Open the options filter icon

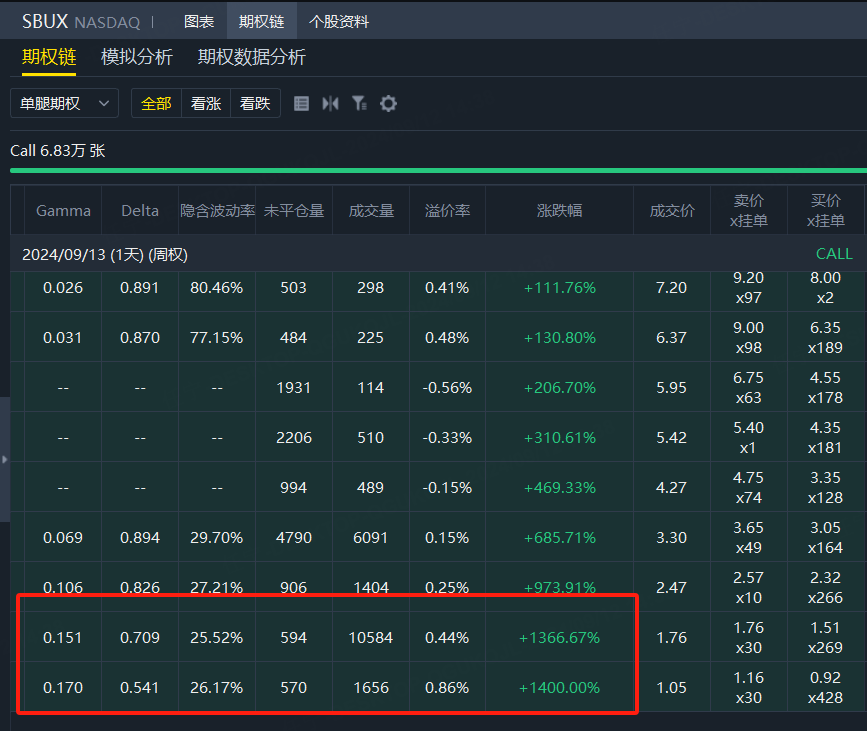coord(359,103)
